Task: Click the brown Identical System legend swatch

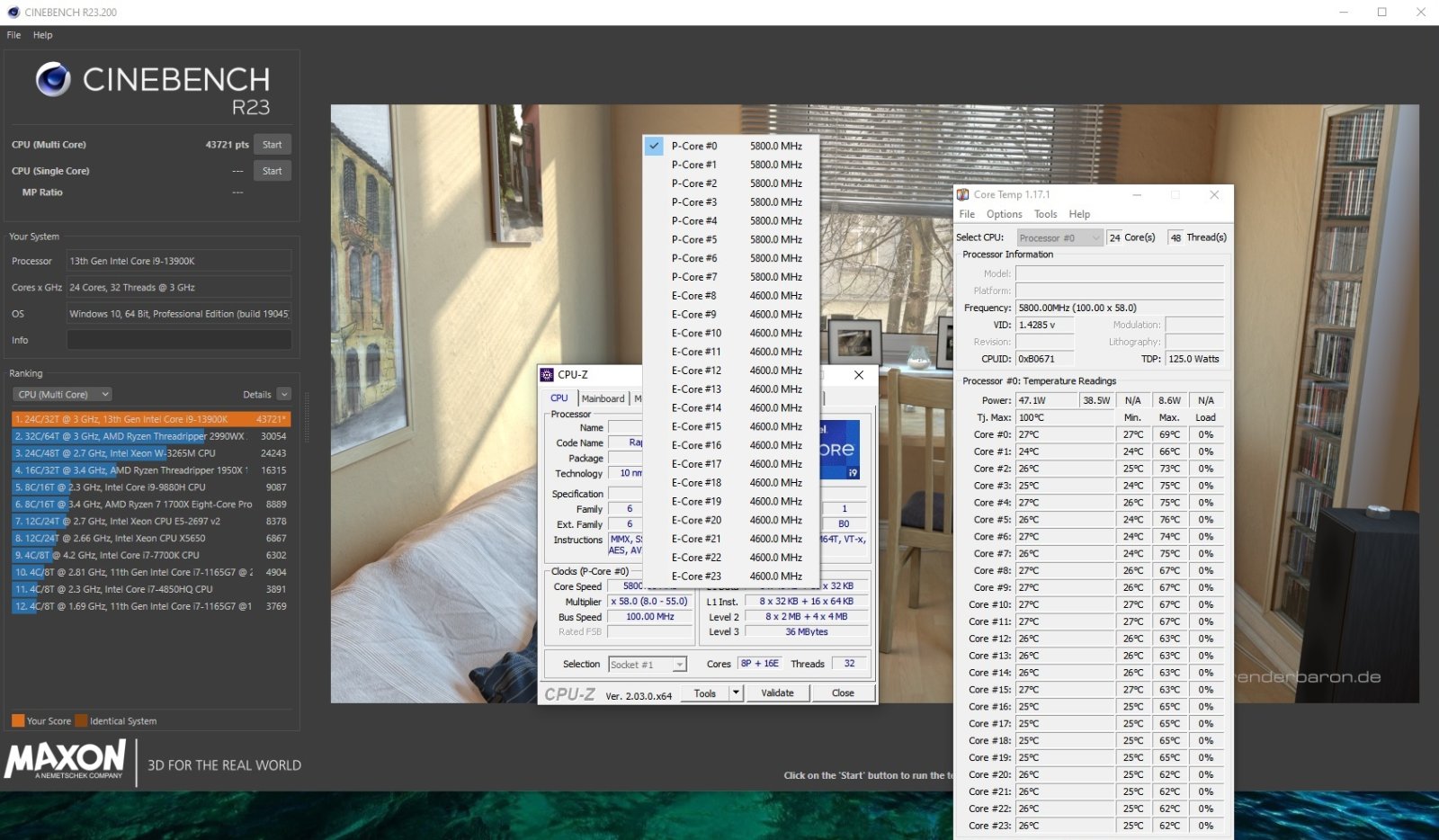Action: click(81, 720)
